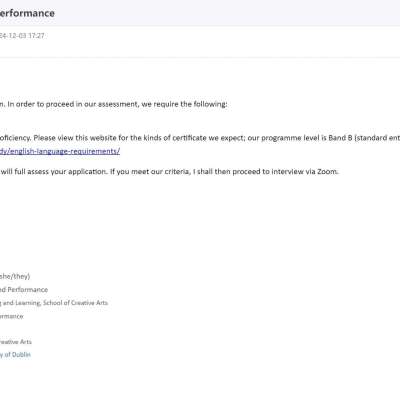Click the email subject heading ending 'erformance'
The image size is (400, 400).
pos(27,13)
